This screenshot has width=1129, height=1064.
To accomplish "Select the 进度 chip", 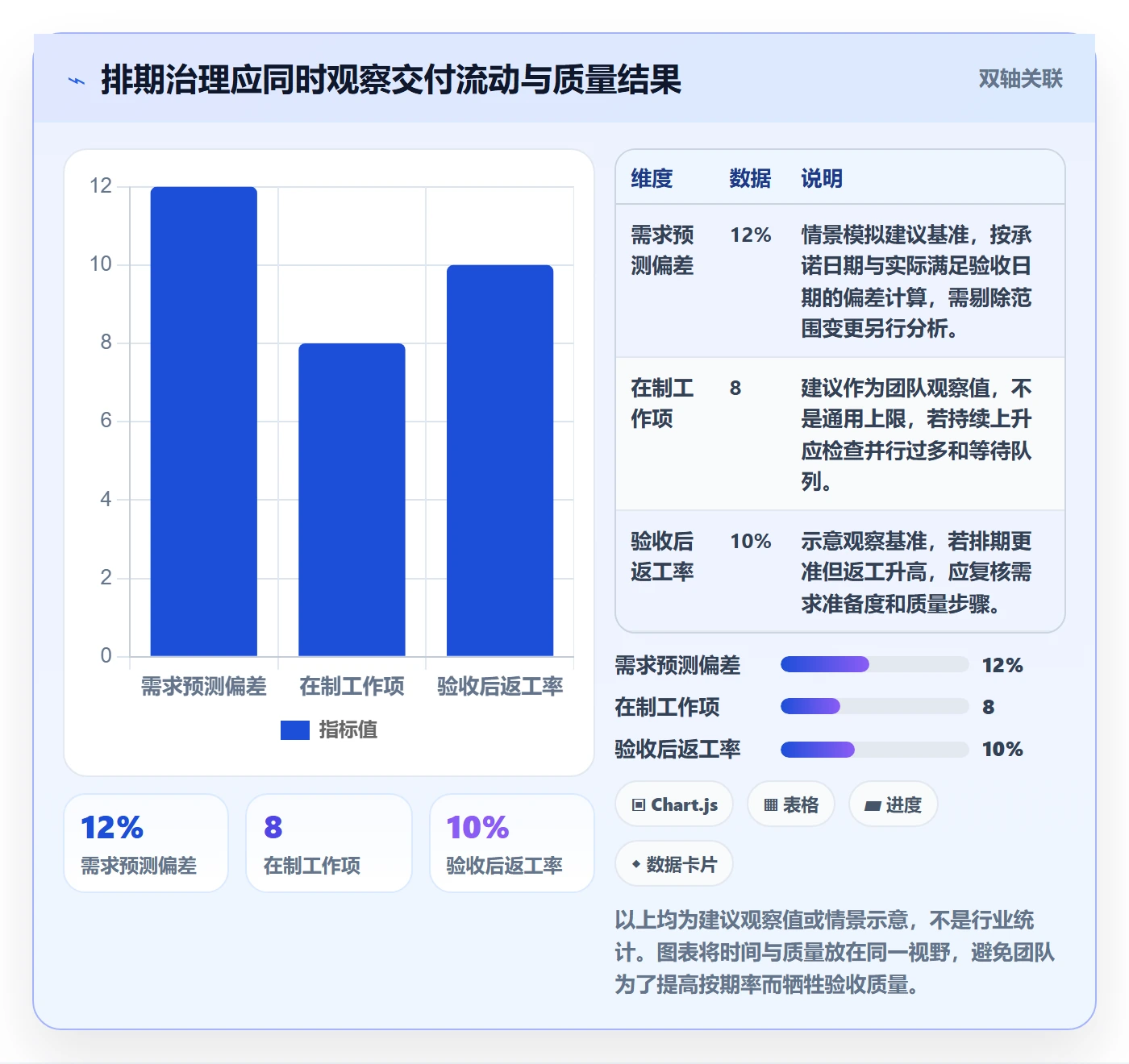I will [x=894, y=804].
